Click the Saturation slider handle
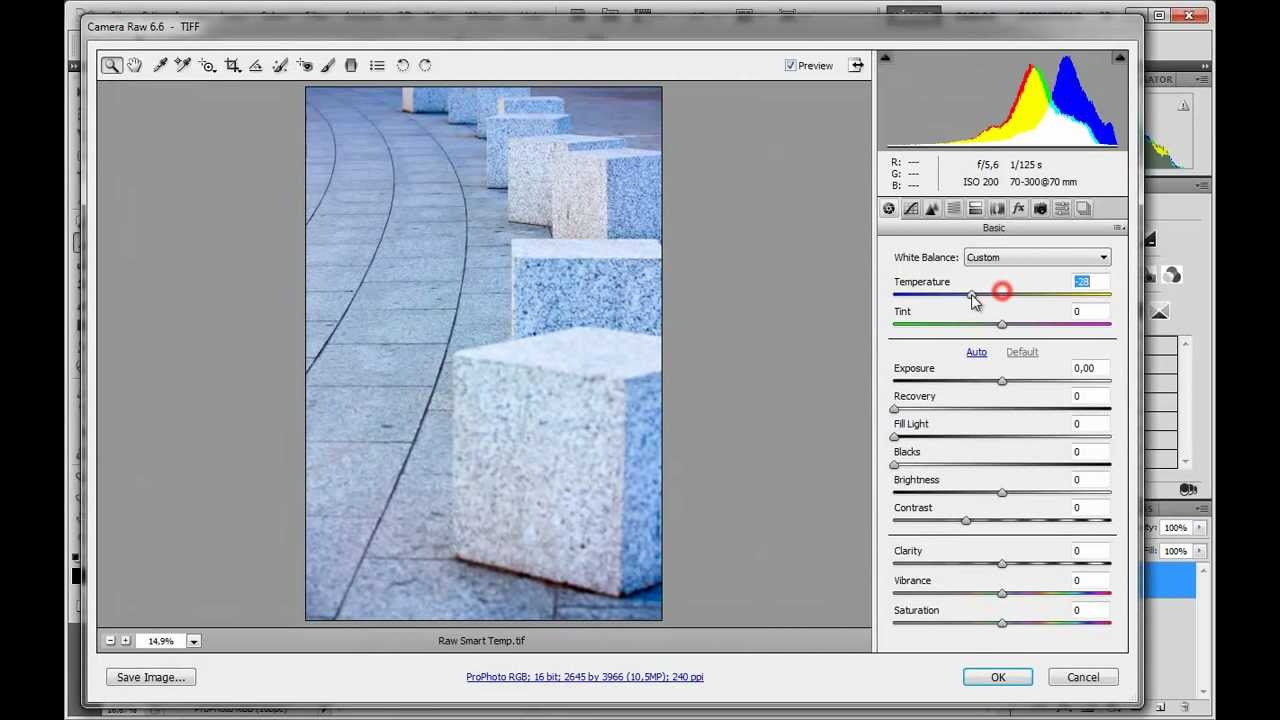The image size is (1280, 720). pos(1002,625)
